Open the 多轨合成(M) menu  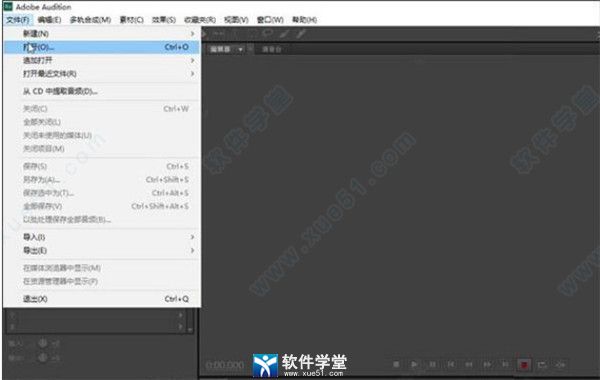pyautogui.click(x=90, y=20)
